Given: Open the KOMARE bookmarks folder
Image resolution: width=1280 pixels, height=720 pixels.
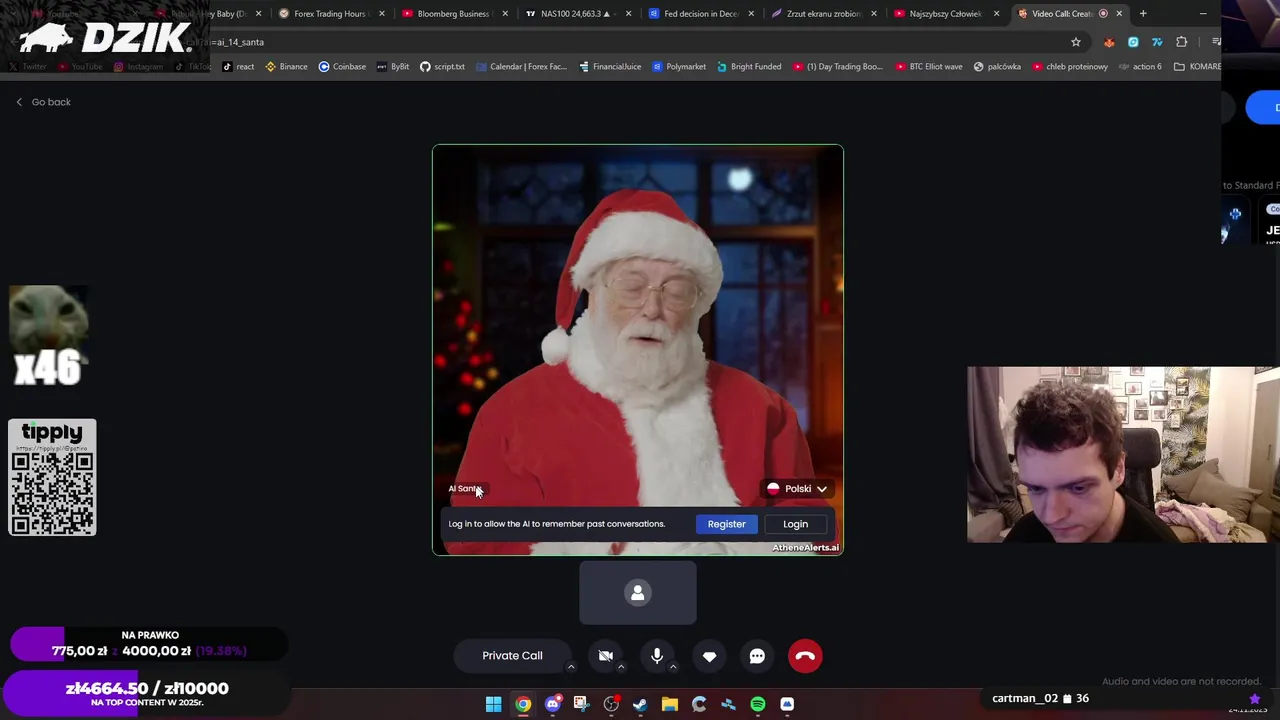Looking at the screenshot, I should (x=1197, y=67).
